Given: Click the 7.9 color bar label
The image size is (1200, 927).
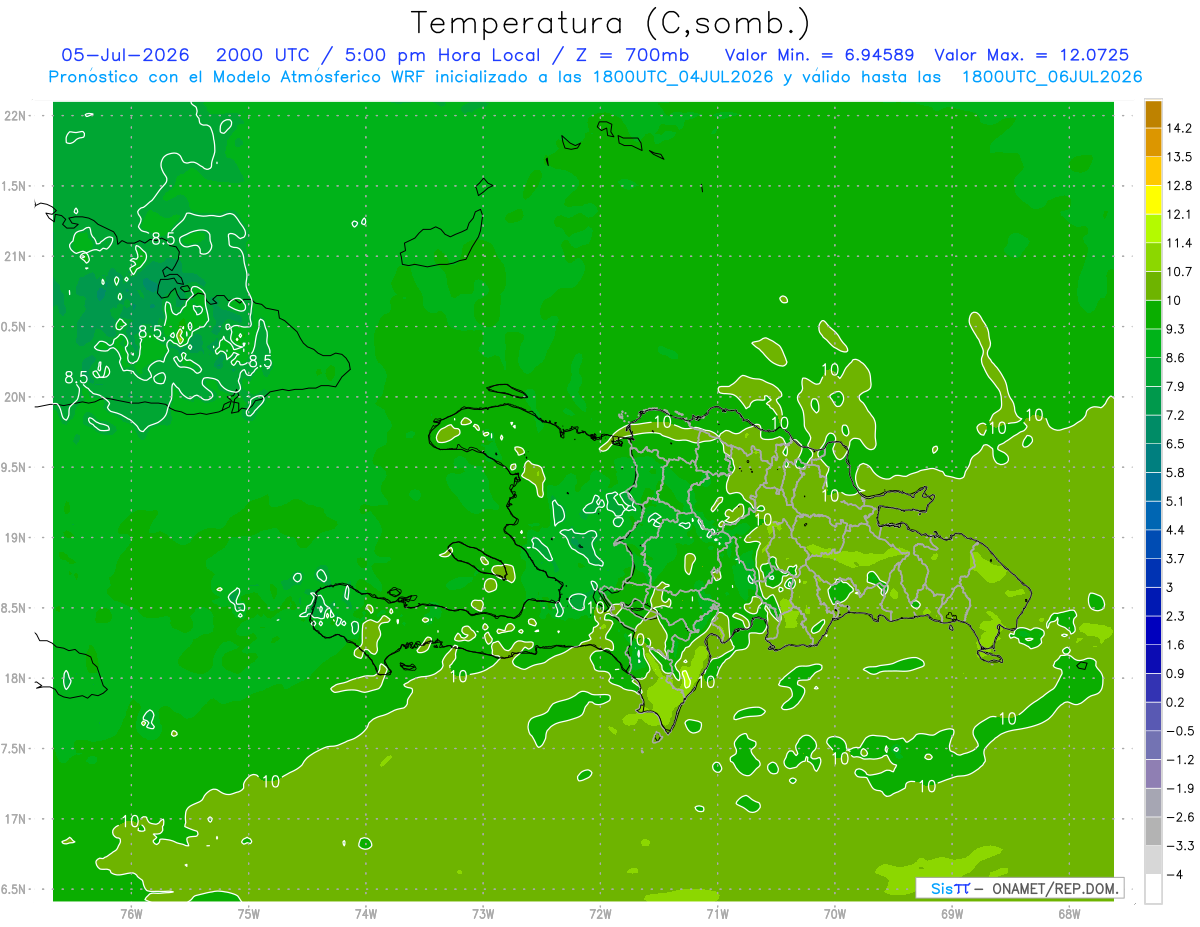Looking at the screenshot, I should pos(1176,386).
